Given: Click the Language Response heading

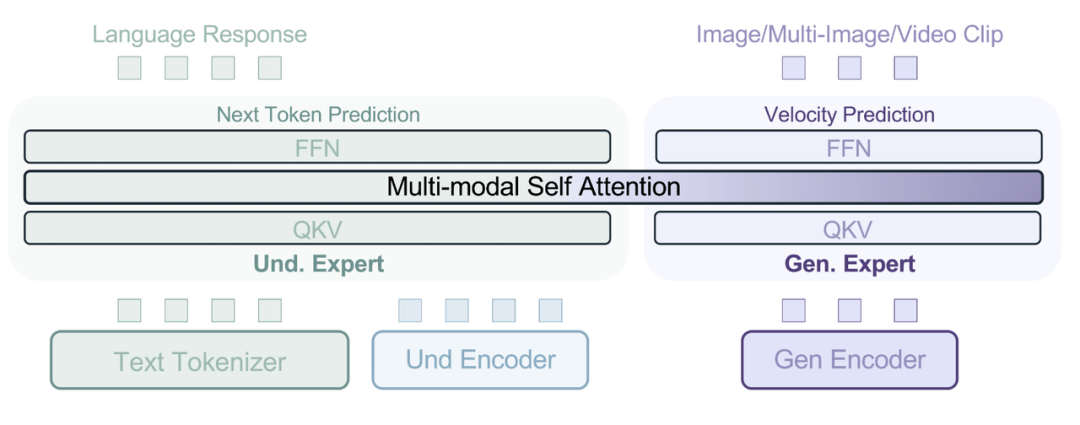Looking at the screenshot, I should [x=200, y=34].
